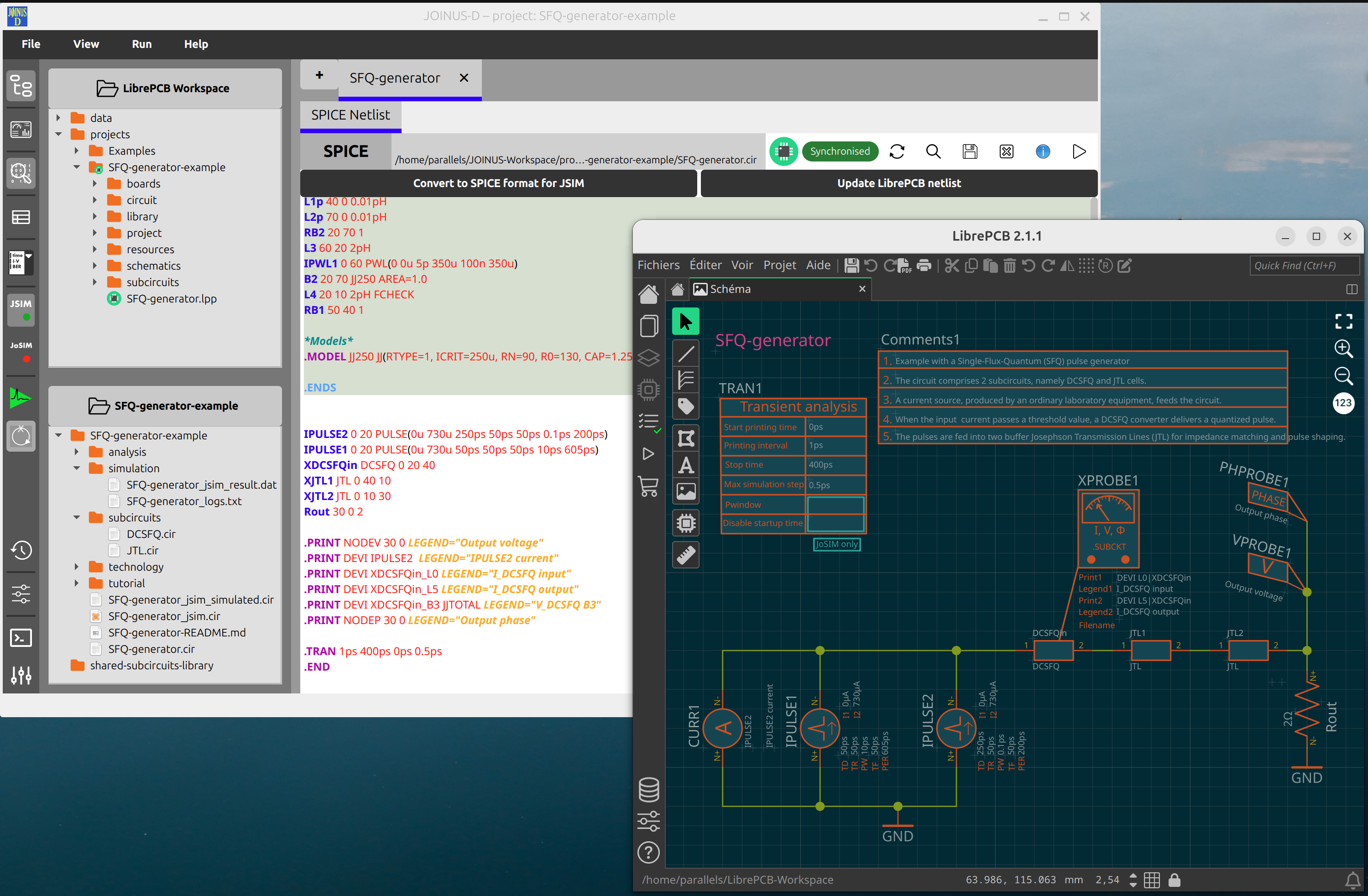
Task: Open the history clock icon in sidebar
Action: [x=21, y=550]
